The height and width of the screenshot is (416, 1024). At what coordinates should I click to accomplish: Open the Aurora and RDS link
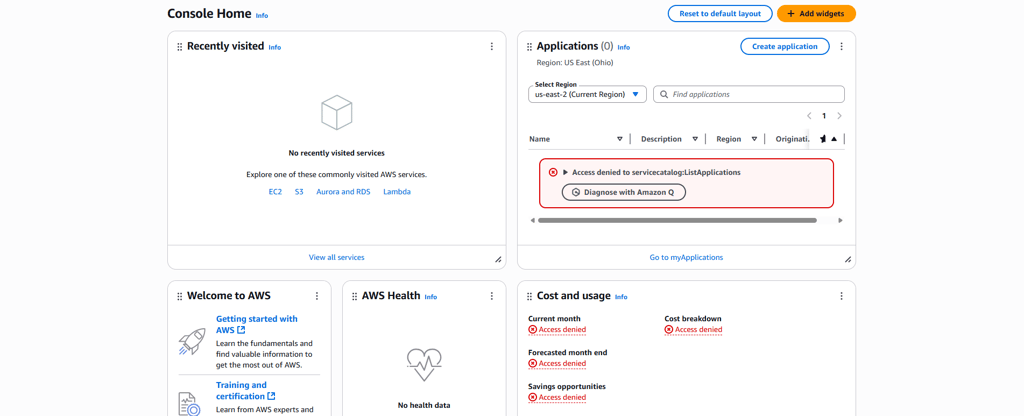(x=344, y=192)
